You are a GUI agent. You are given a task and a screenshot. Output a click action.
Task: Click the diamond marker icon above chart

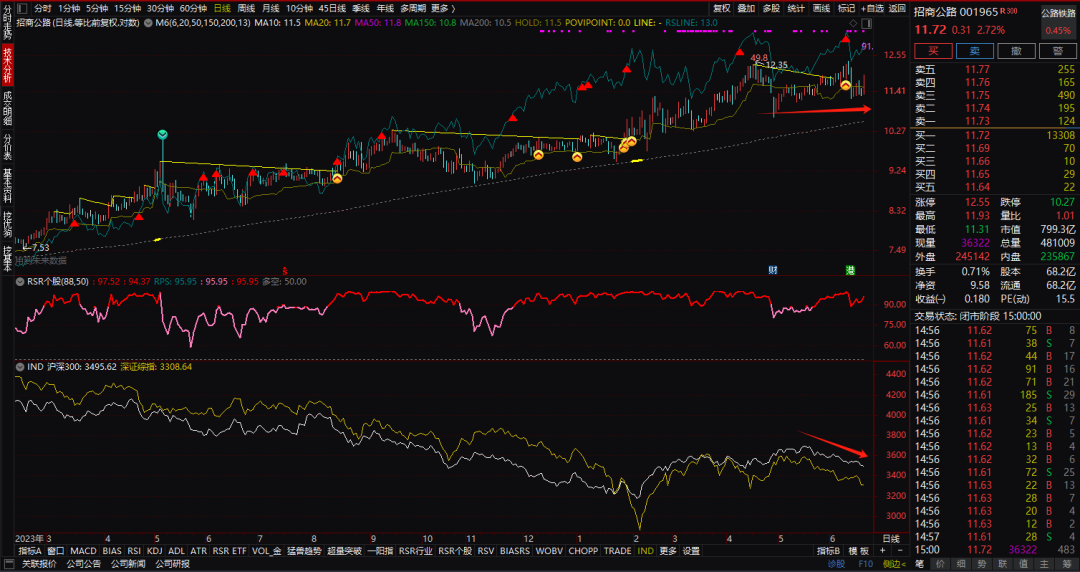tap(854, 23)
